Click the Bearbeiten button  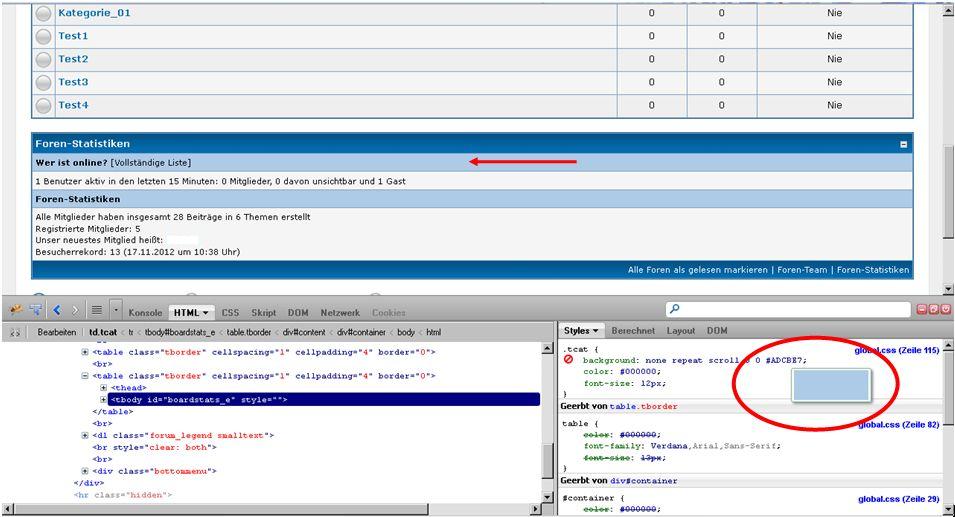point(57,332)
